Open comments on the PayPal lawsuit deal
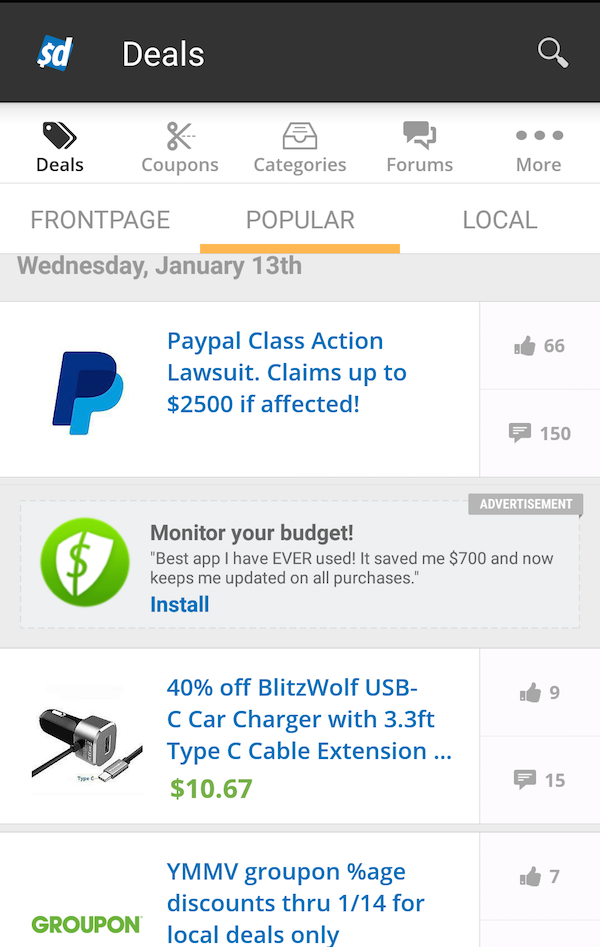The image size is (600, 947). 539,433
